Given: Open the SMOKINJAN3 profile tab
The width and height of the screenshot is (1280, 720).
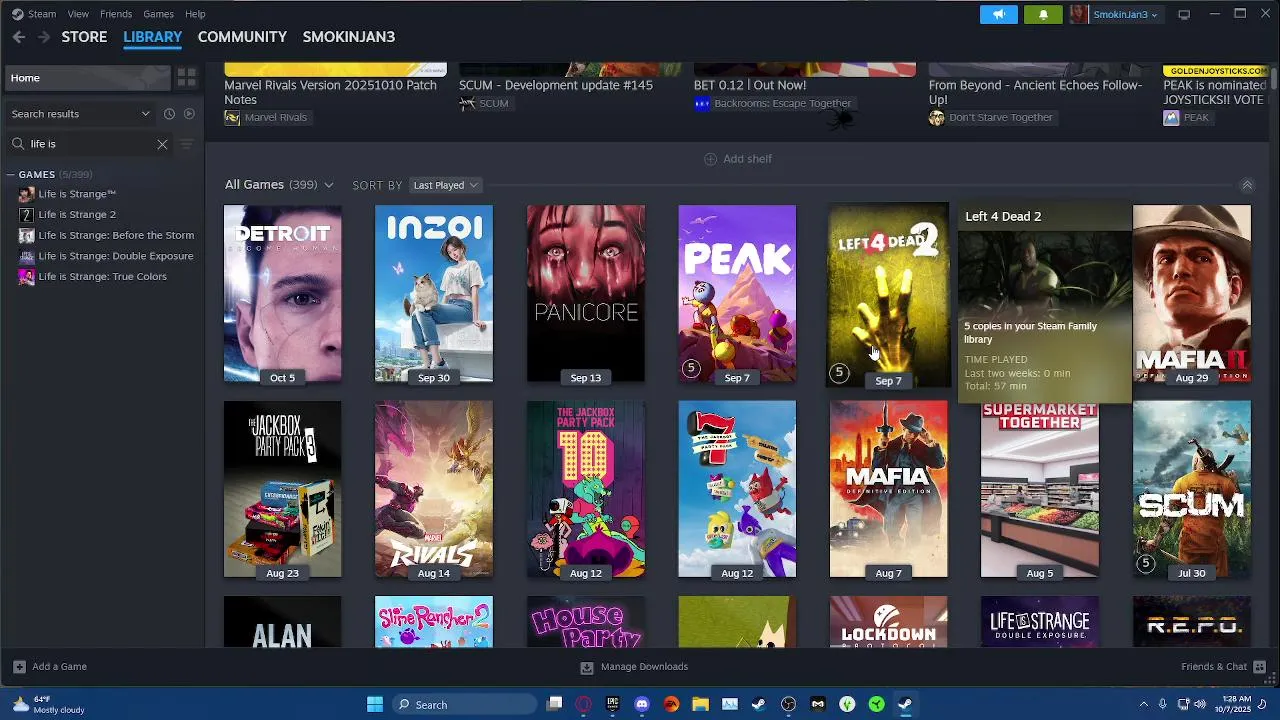Looking at the screenshot, I should [x=349, y=37].
